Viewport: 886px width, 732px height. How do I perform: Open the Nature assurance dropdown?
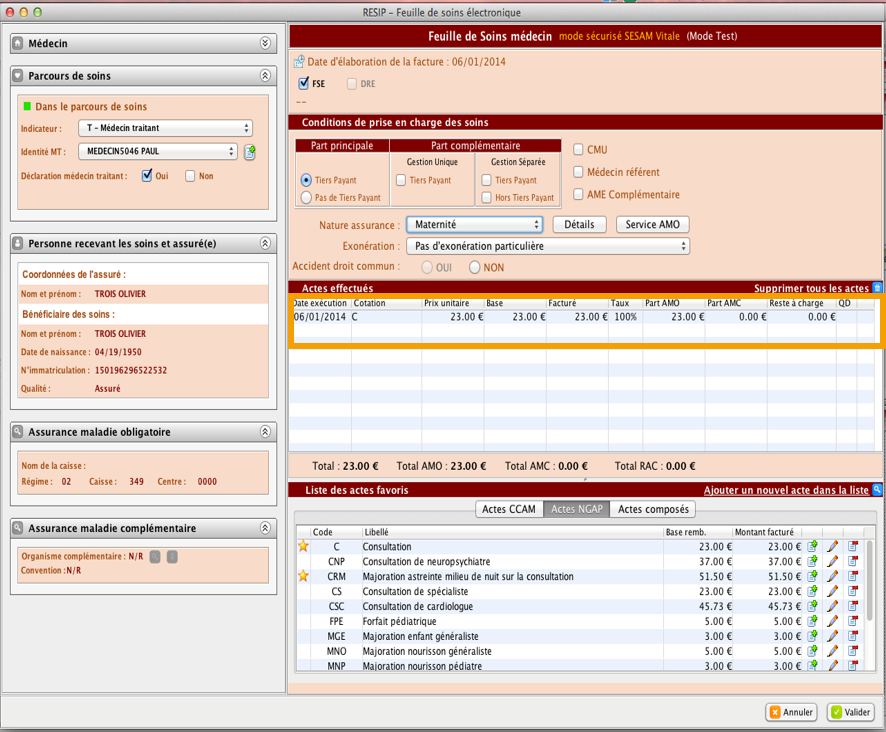click(474, 225)
